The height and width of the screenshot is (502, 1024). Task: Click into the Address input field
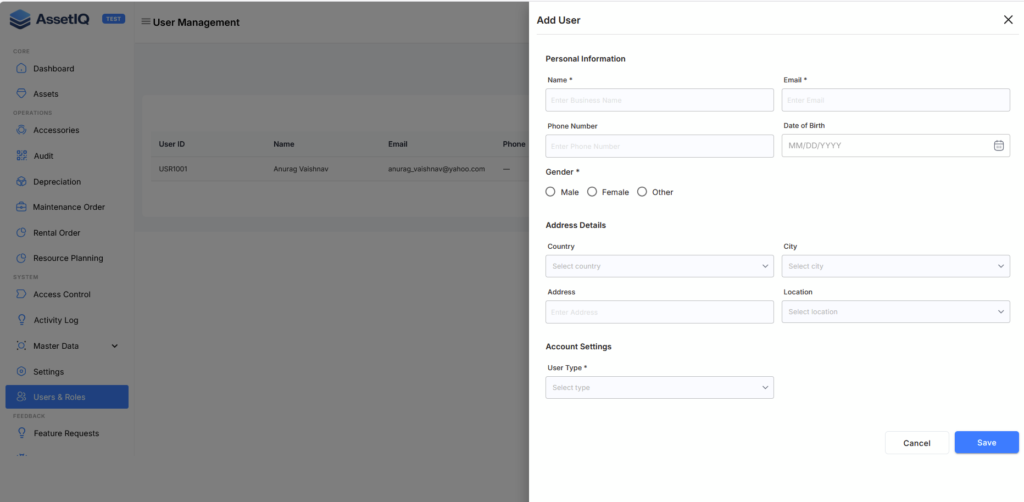point(660,312)
